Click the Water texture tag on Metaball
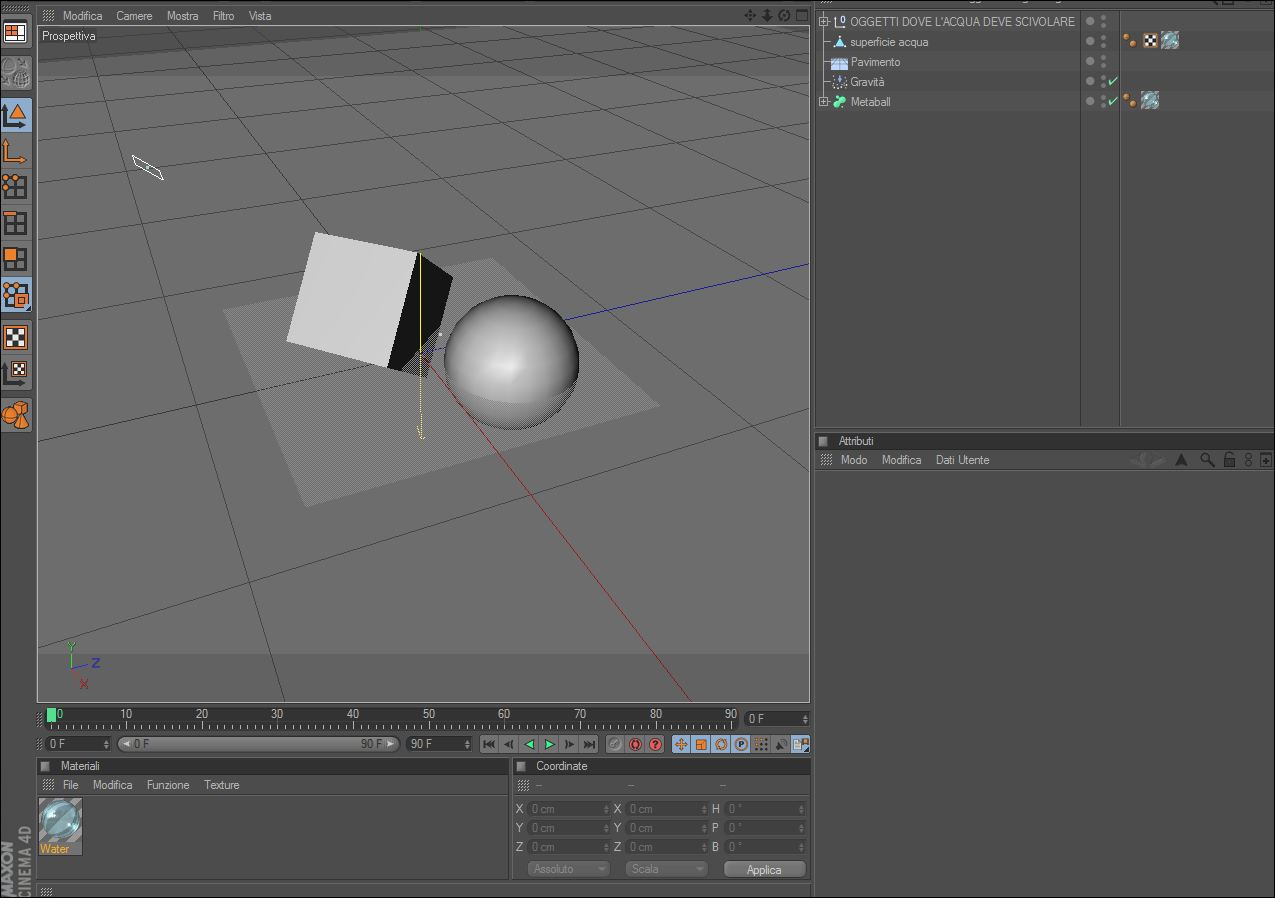This screenshot has height=898, width=1275. point(1150,101)
